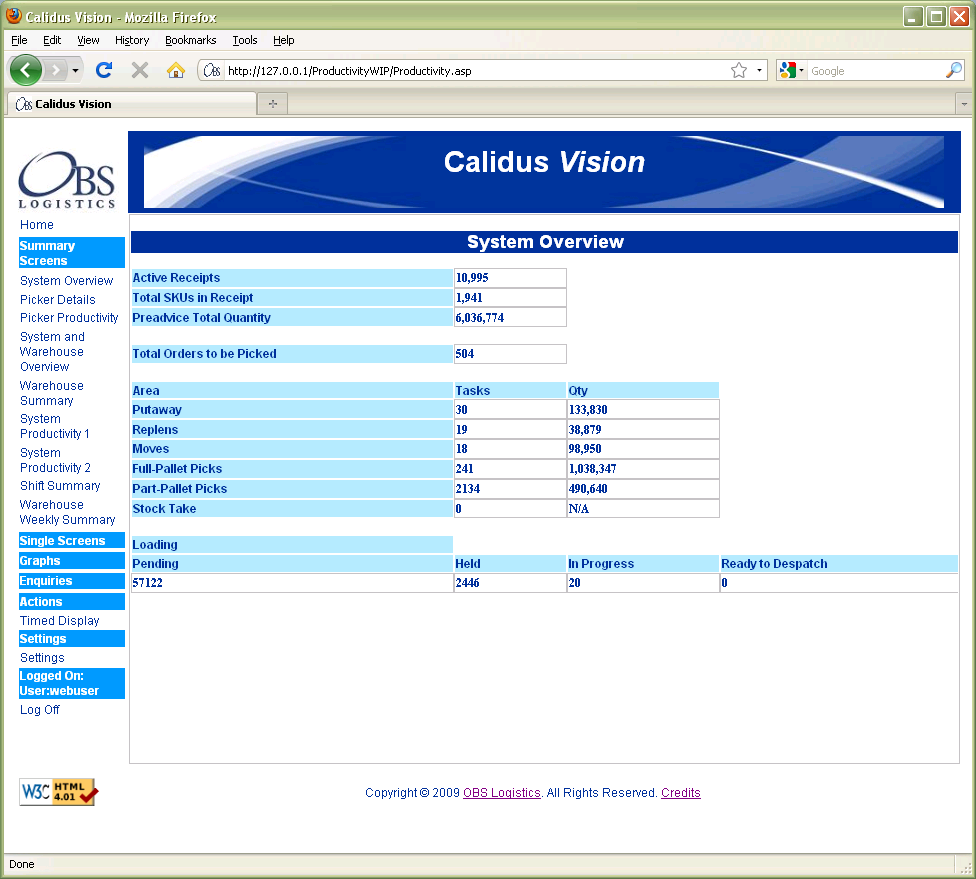This screenshot has height=879, width=976.
Task: Open the list all tabs dropdown
Action: pos(964,104)
